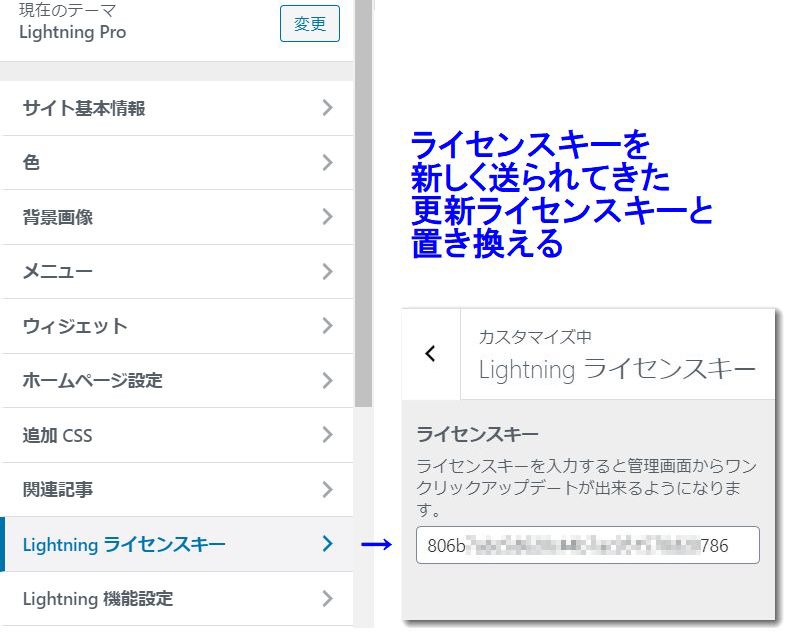Image resolution: width=788 pixels, height=632 pixels.
Task: Go back with the left arrow in customizer panel
Action: coord(431,354)
